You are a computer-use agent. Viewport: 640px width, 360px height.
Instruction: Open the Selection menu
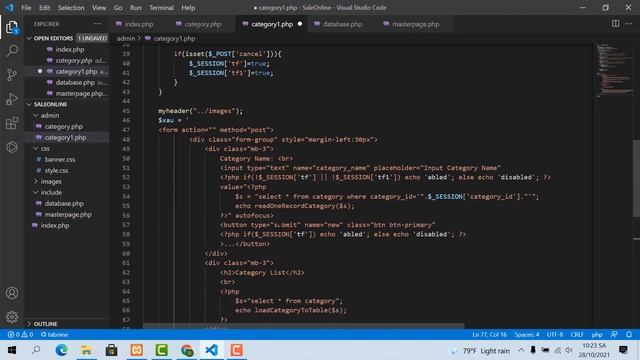click(x=71, y=8)
